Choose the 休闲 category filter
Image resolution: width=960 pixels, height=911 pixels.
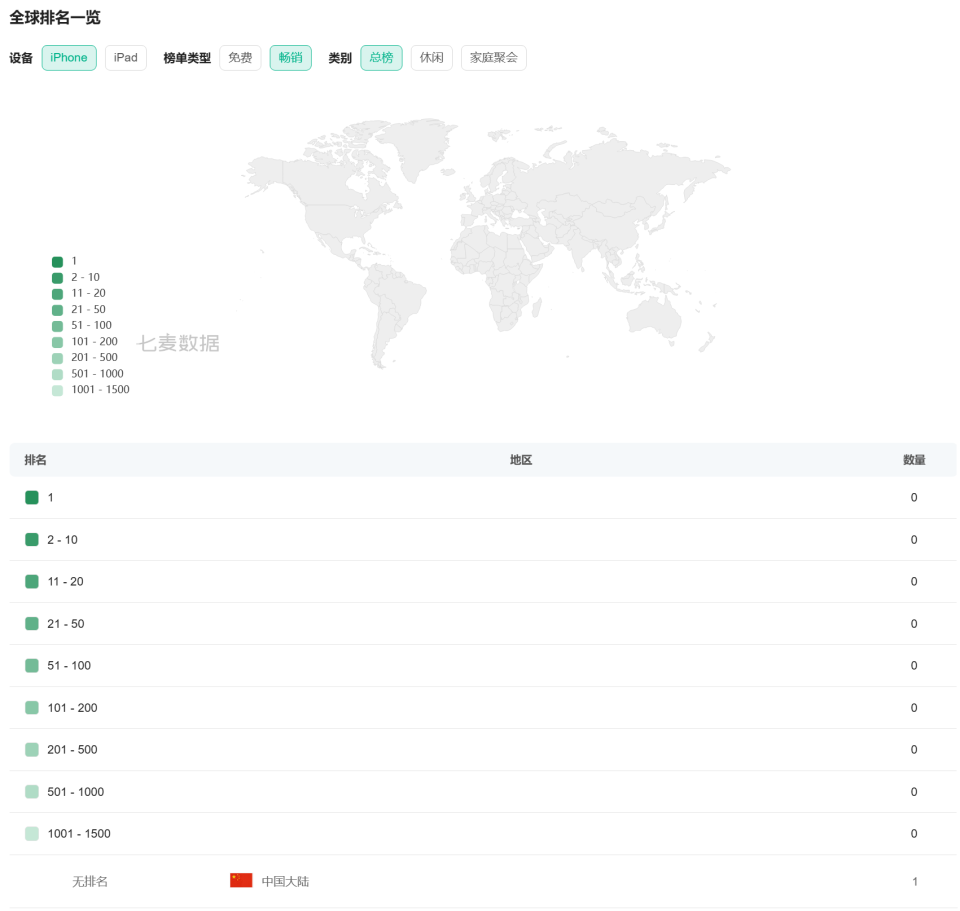(431, 58)
